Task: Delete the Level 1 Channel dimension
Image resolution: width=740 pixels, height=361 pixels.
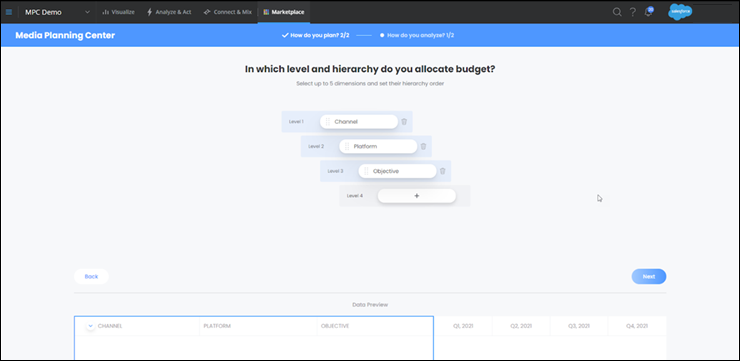Action: 404,122
